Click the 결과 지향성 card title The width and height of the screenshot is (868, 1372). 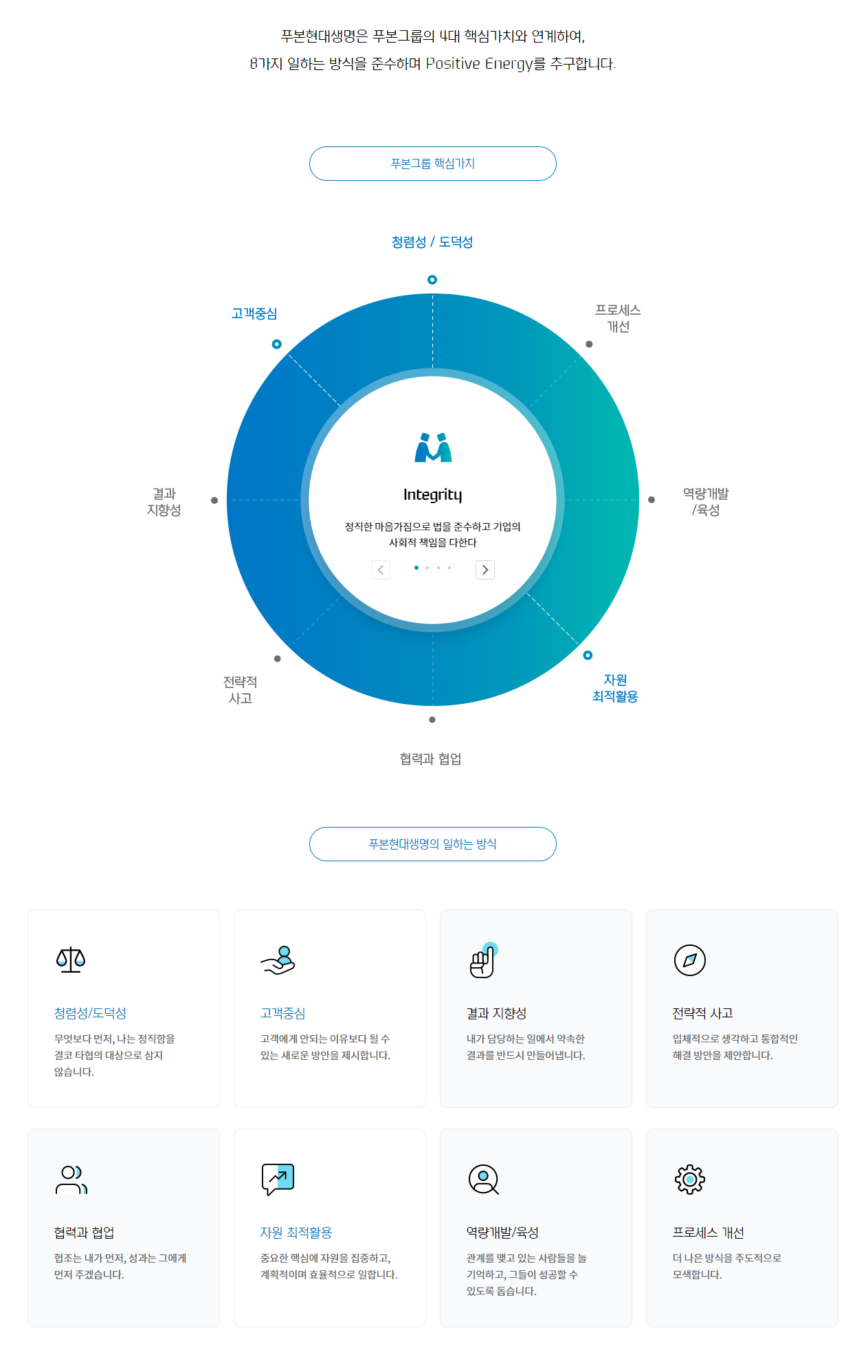496,1013
